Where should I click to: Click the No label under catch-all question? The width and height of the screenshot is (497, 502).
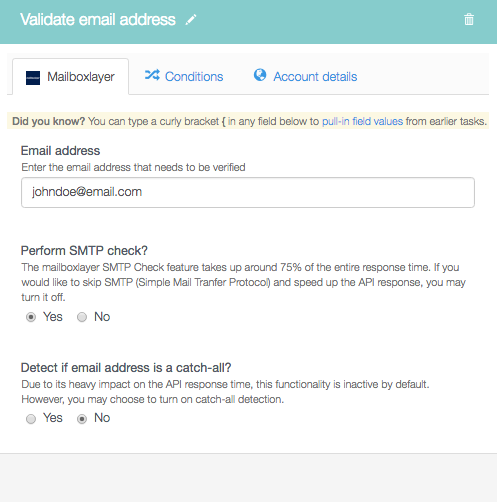pos(102,418)
